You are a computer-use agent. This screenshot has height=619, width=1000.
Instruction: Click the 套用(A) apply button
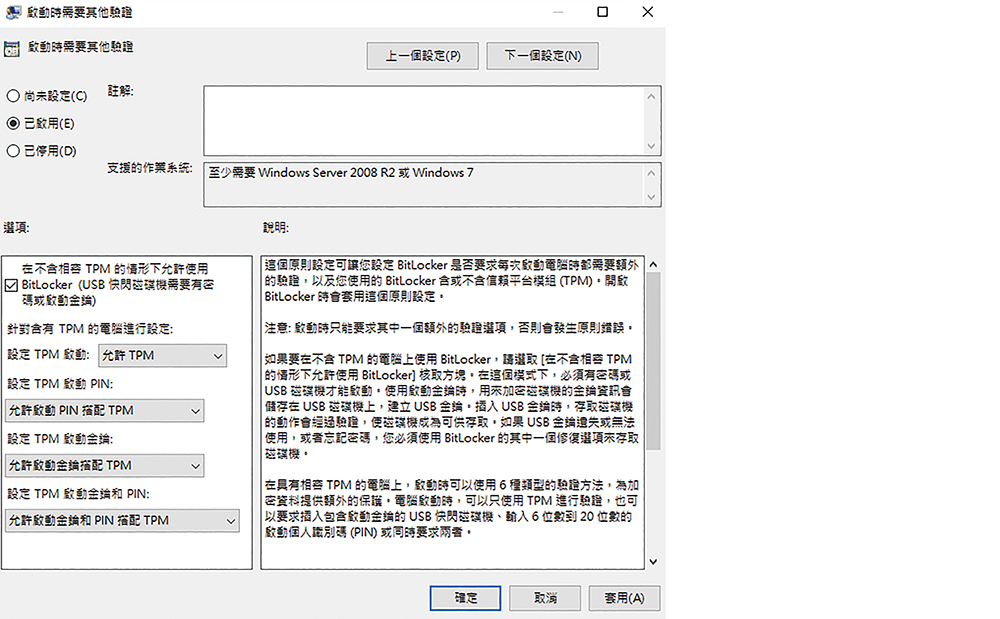[x=624, y=598]
